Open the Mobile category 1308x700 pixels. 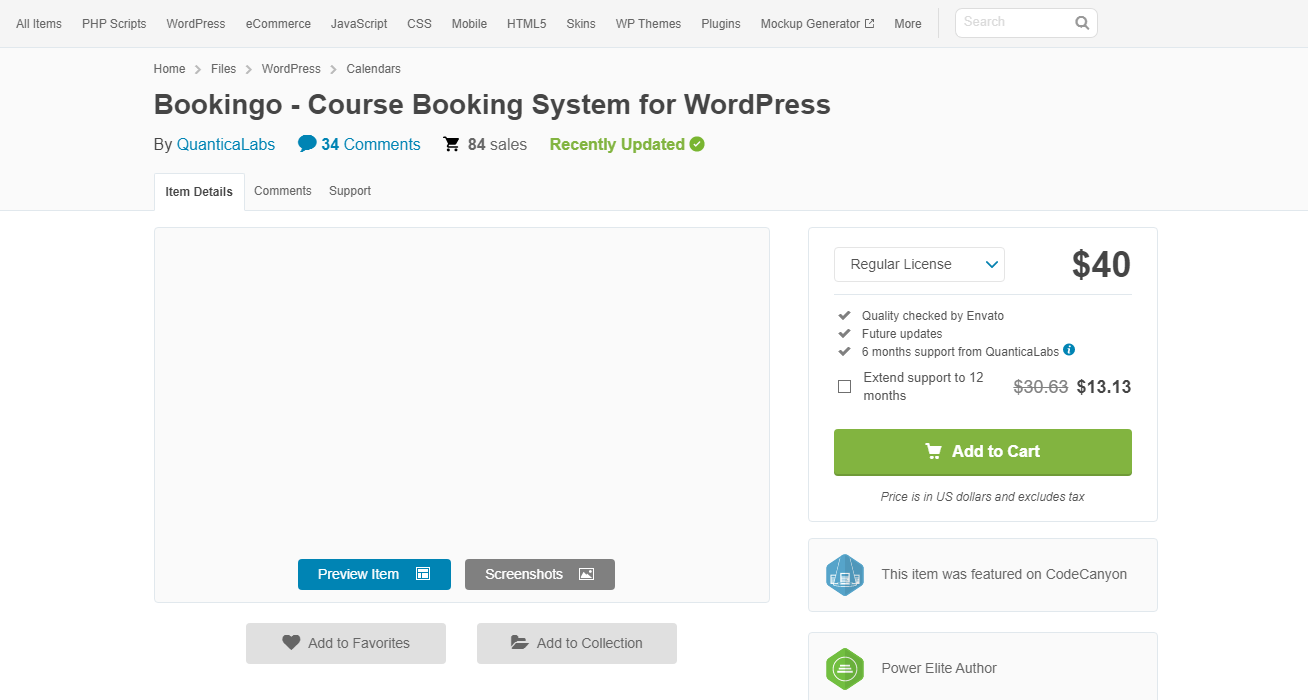pos(469,24)
